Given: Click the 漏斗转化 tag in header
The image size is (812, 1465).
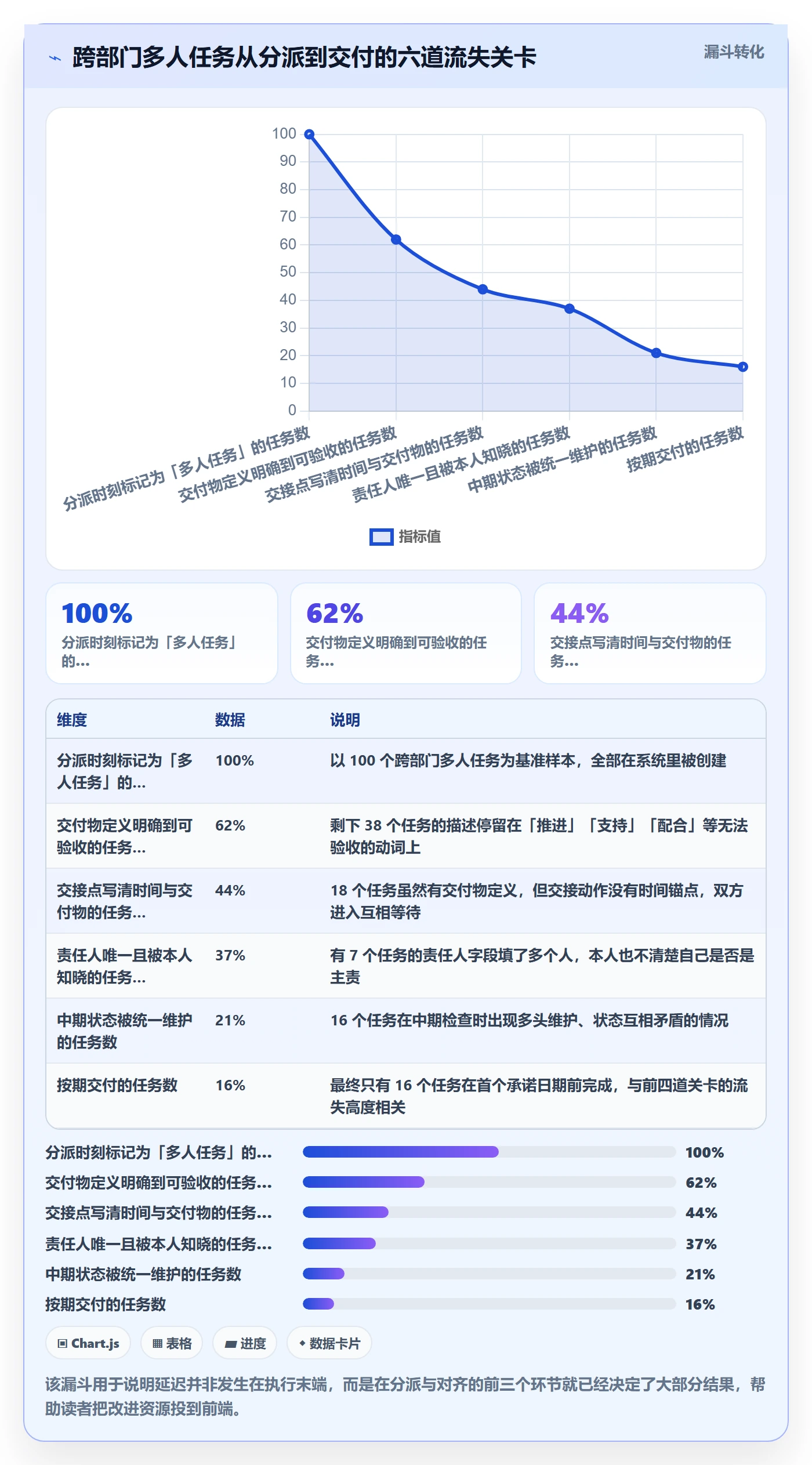Looking at the screenshot, I should tap(734, 52).
